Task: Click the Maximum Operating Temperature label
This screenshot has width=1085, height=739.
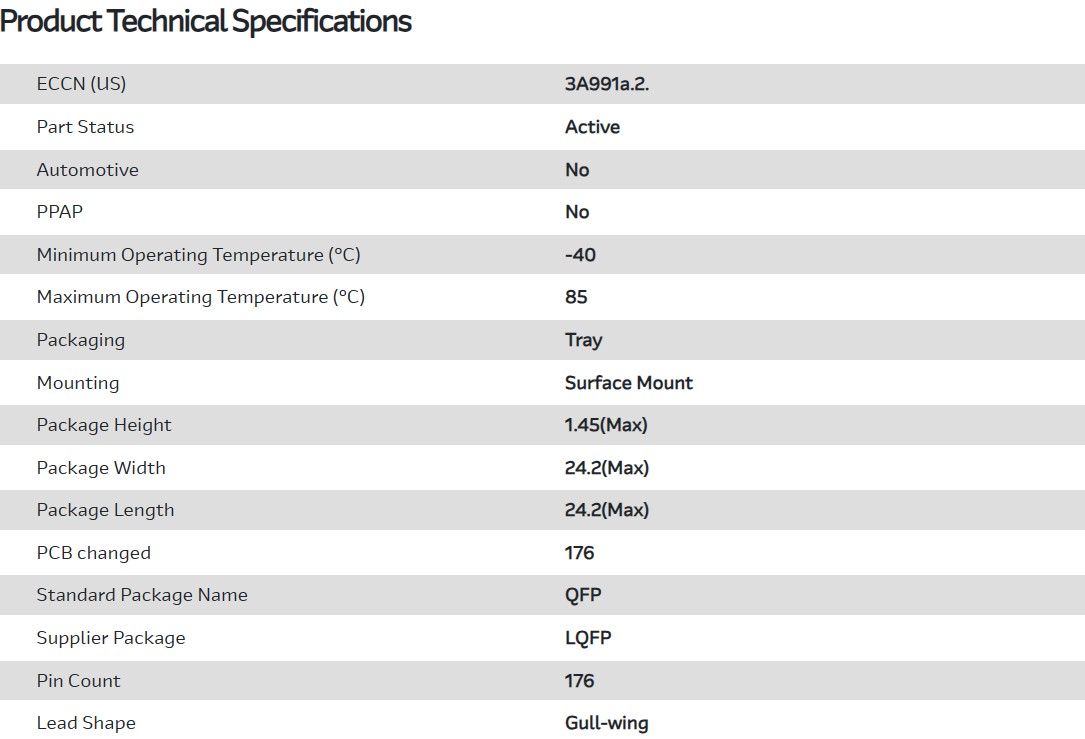Action: [200, 297]
